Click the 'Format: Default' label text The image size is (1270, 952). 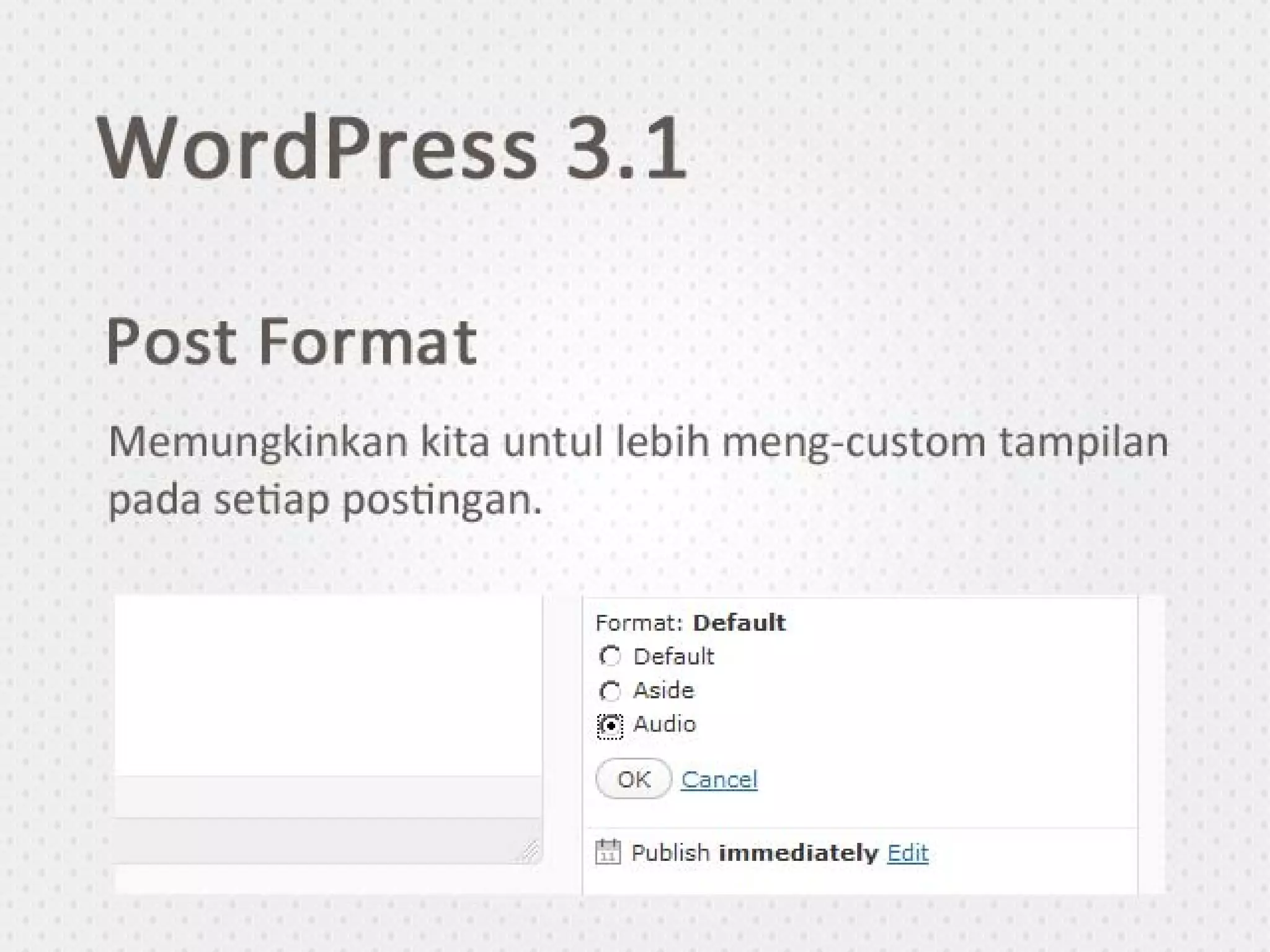tap(690, 622)
